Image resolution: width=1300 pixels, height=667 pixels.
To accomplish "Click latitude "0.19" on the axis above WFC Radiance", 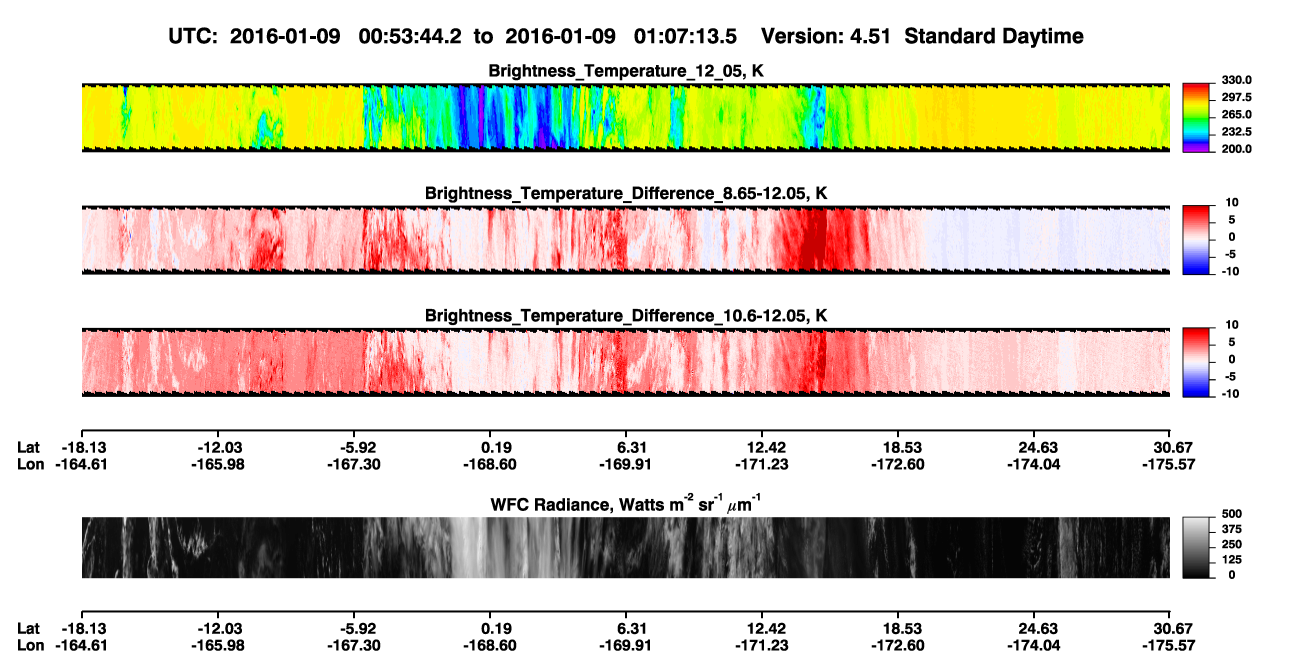I will coord(496,448).
